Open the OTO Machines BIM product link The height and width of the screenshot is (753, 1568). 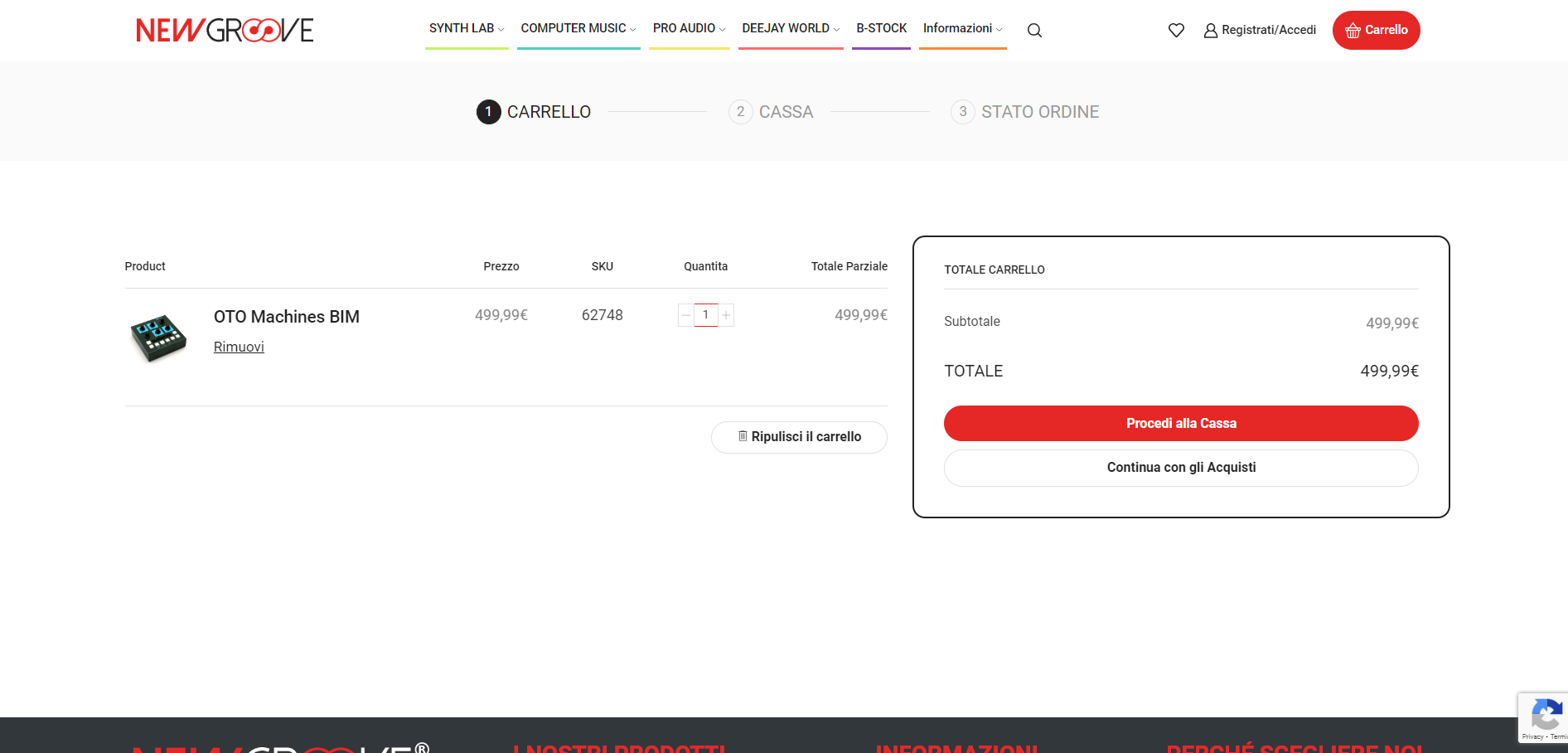[x=286, y=317]
